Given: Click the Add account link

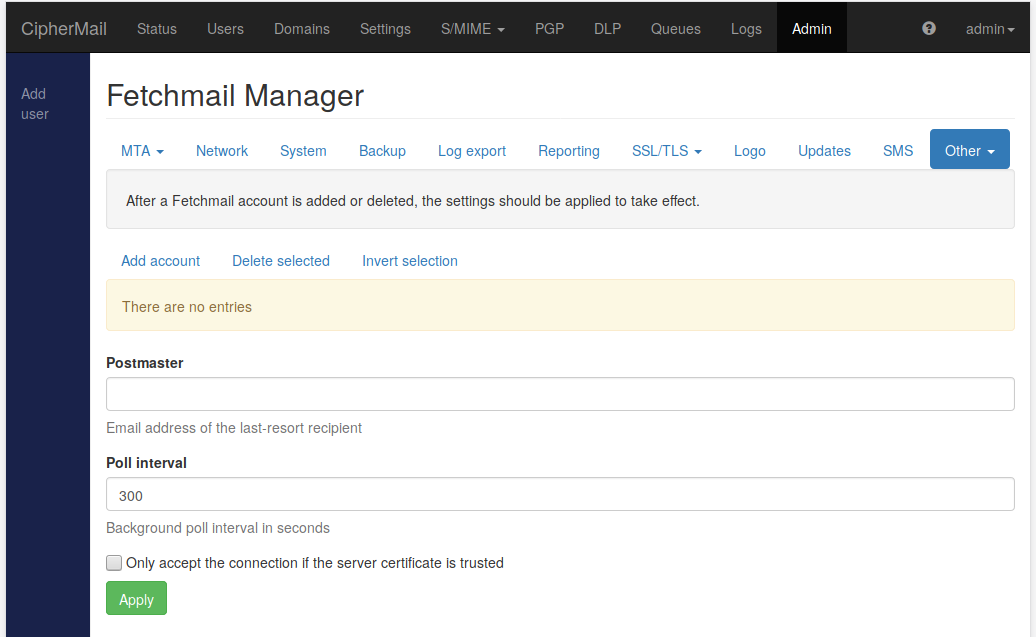Looking at the screenshot, I should tap(161, 261).
